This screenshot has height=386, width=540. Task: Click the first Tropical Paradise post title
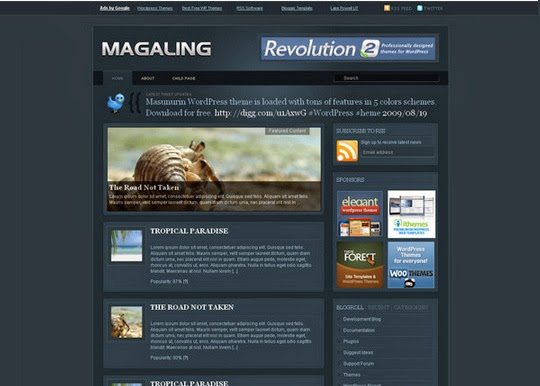189,231
